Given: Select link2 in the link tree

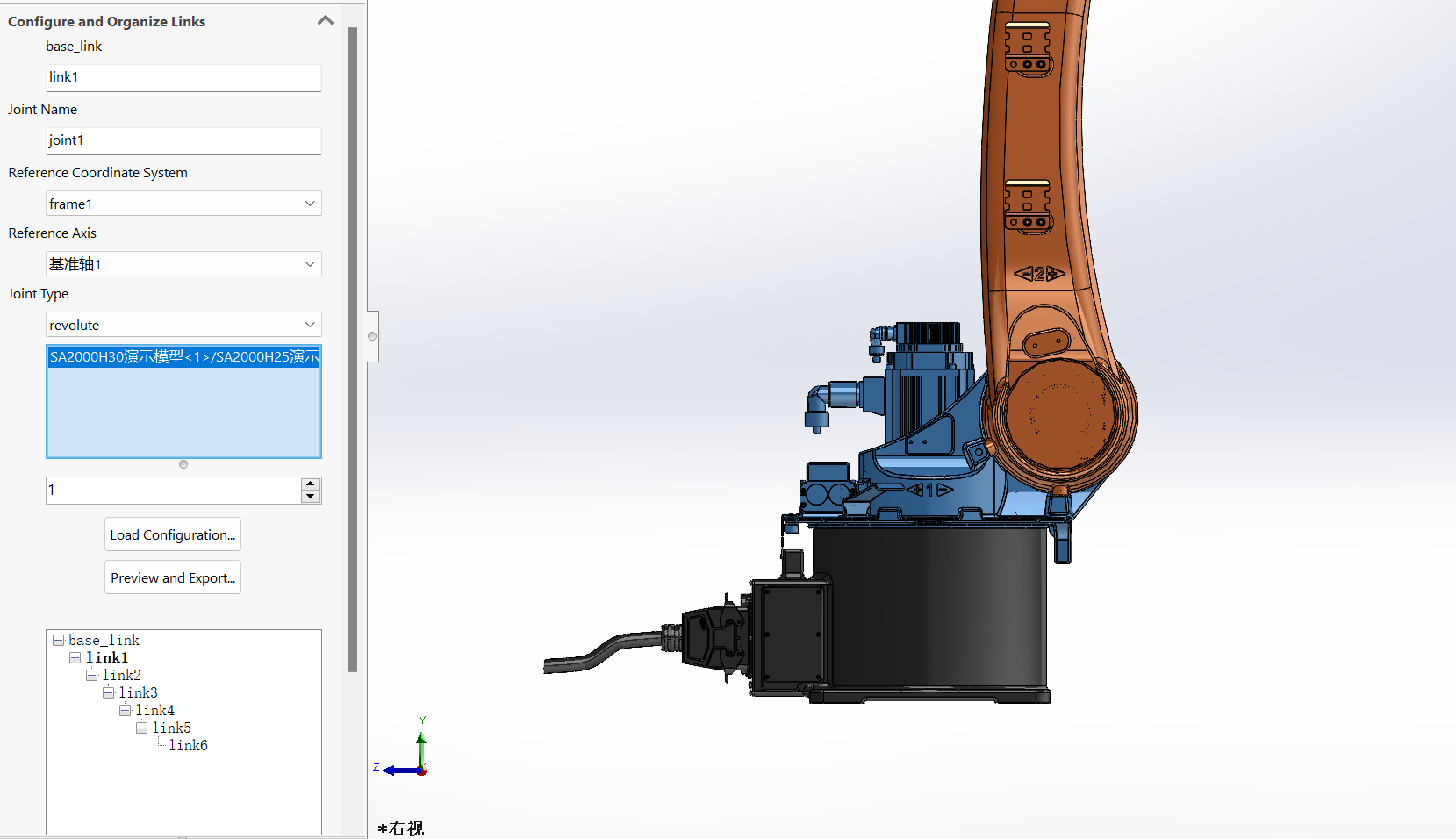Looking at the screenshot, I should click(121, 676).
